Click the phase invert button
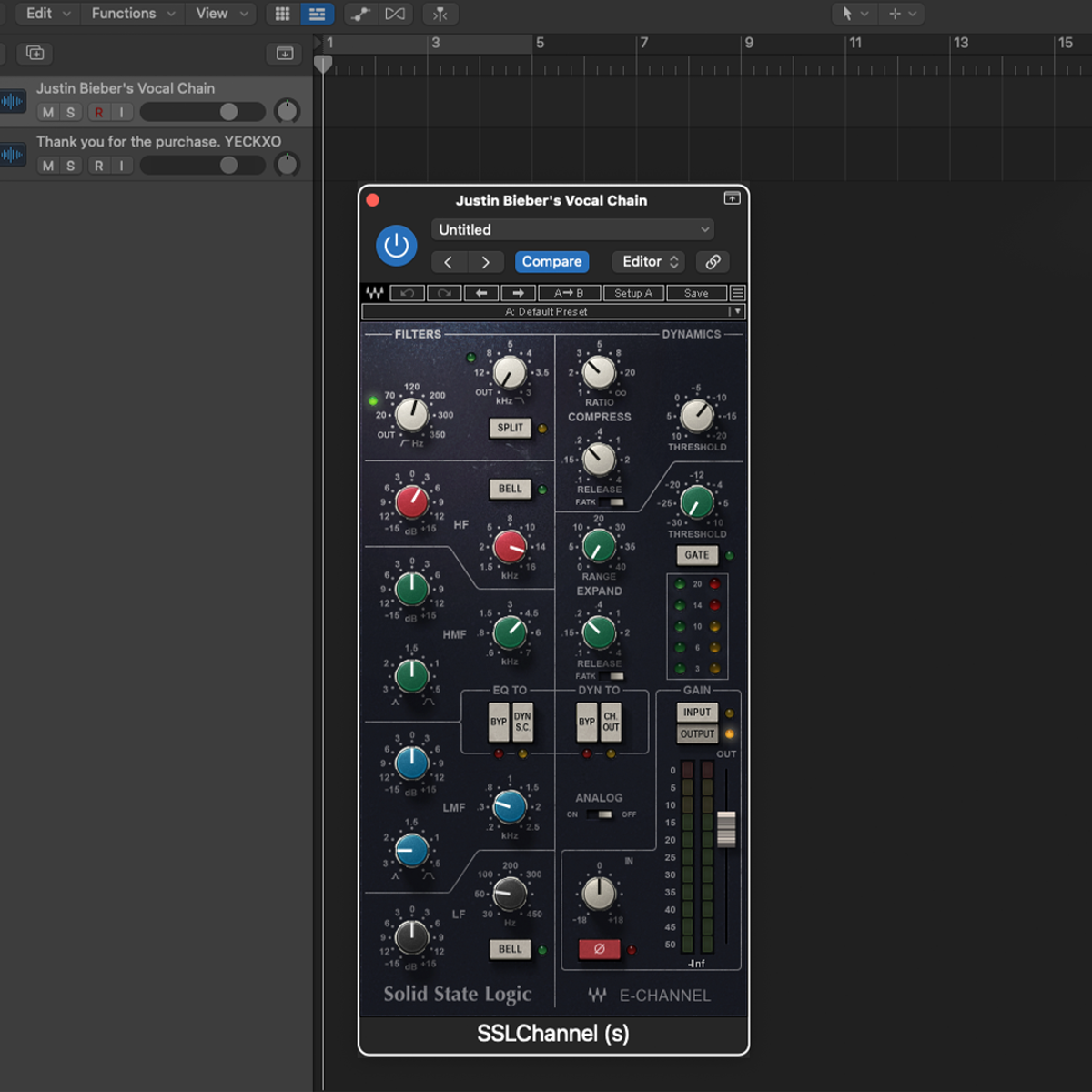This screenshot has width=1092, height=1092. tap(599, 949)
